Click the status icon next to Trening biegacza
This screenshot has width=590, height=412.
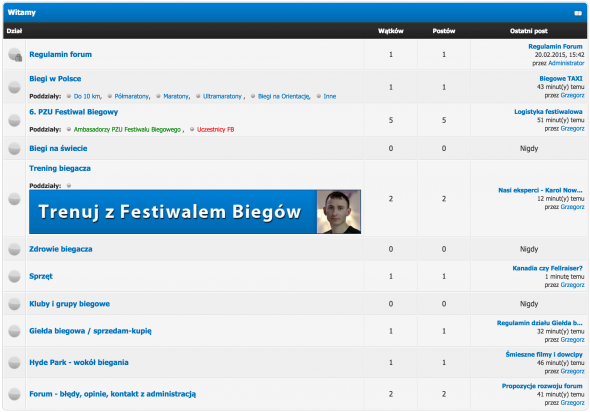click(14, 199)
